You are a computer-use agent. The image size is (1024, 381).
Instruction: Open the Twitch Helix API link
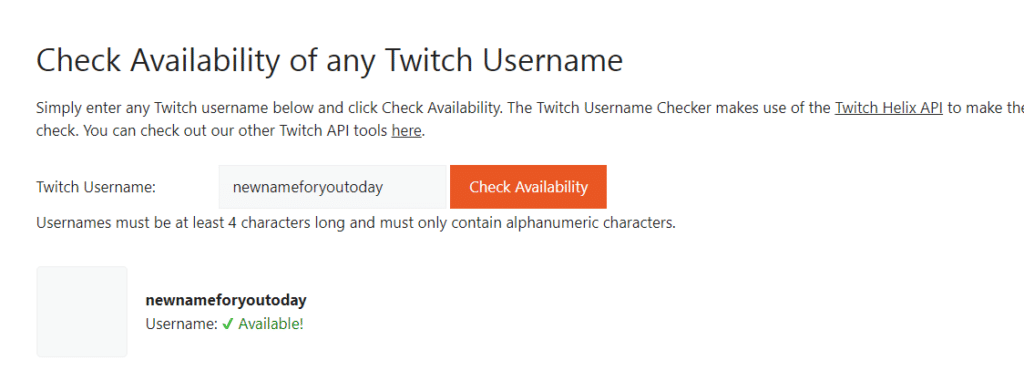[888, 108]
